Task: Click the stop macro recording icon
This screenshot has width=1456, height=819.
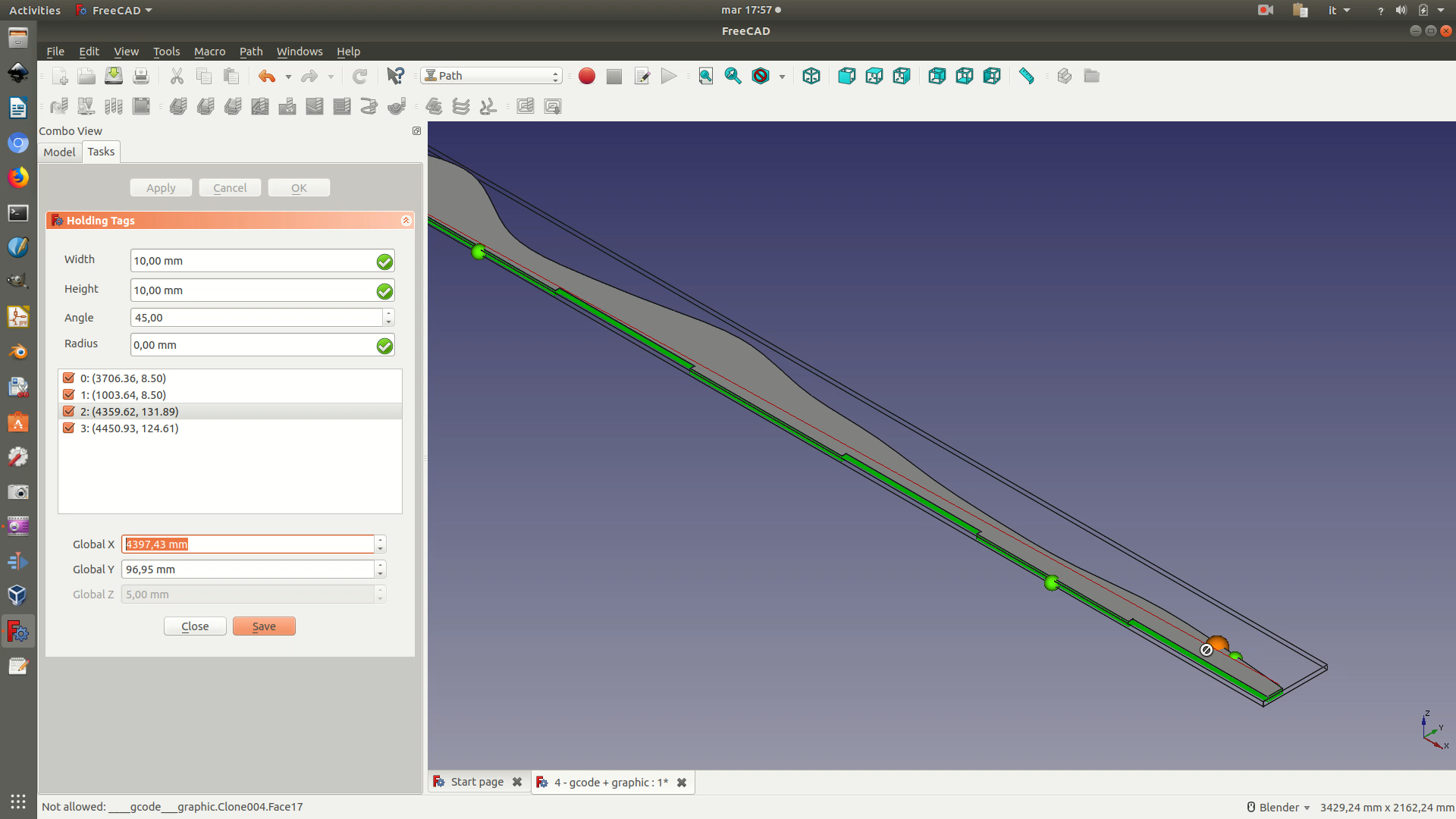Action: pos(614,76)
